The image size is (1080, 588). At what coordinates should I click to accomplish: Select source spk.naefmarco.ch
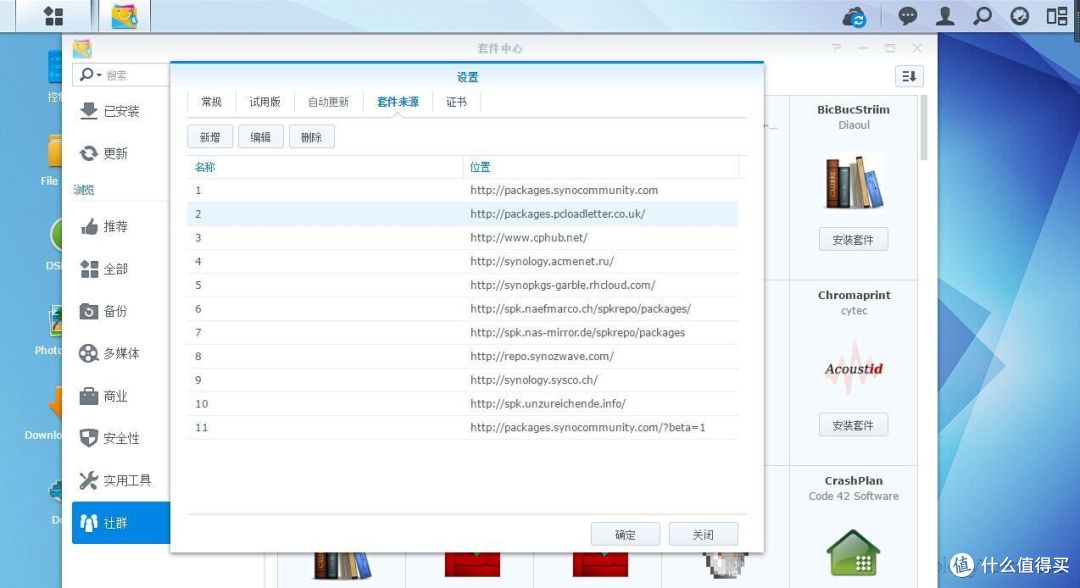tap(463, 308)
